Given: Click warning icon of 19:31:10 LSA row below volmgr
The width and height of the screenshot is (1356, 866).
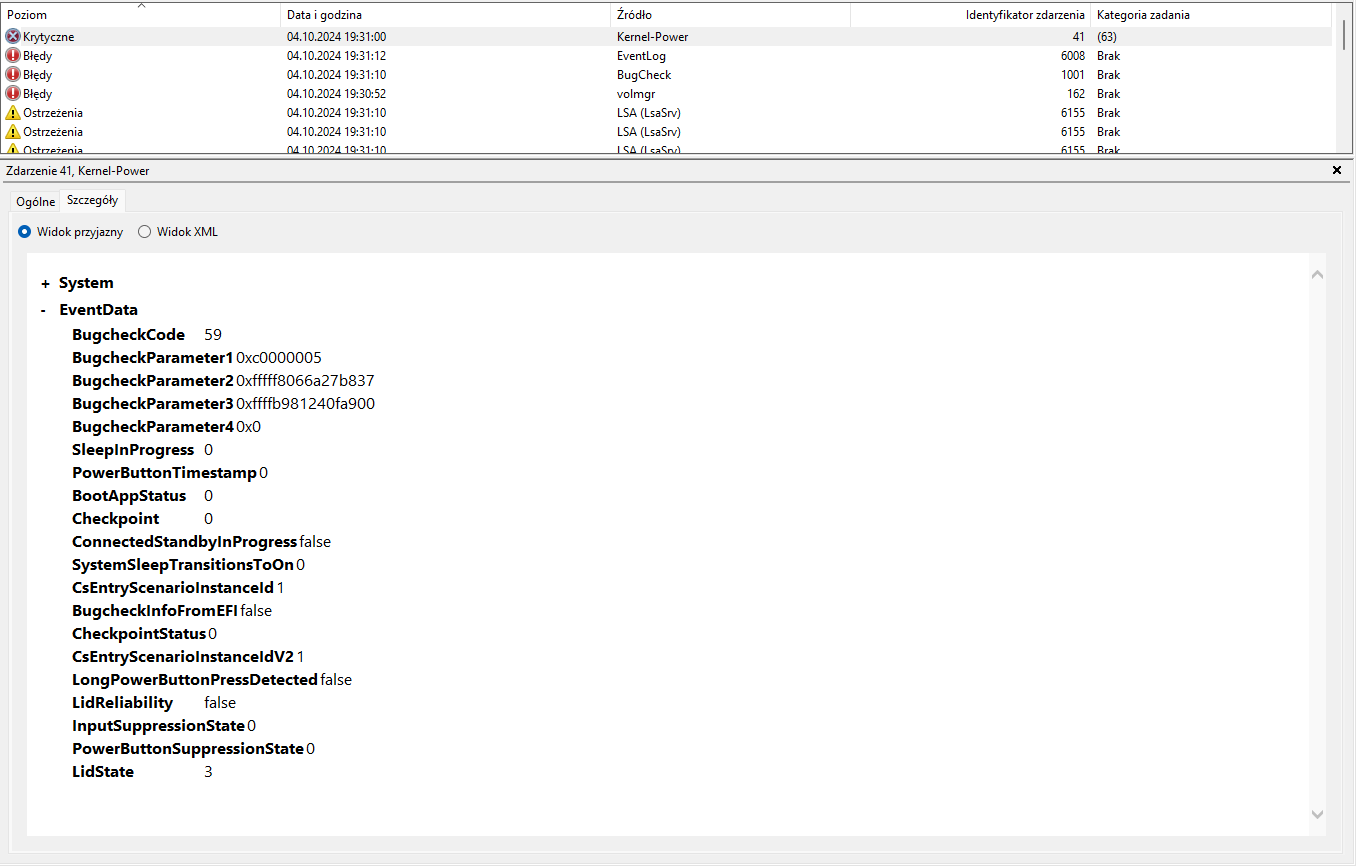Looking at the screenshot, I should (x=13, y=112).
